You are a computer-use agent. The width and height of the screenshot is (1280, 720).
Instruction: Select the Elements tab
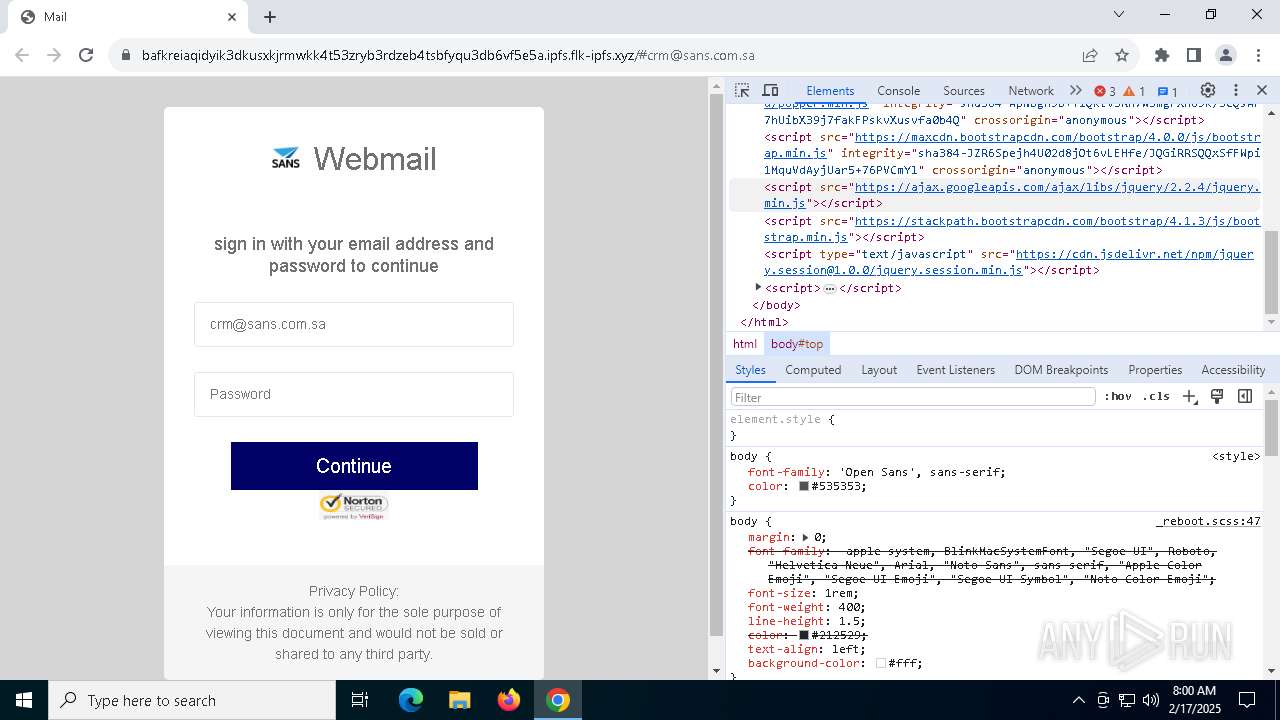[x=830, y=90]
